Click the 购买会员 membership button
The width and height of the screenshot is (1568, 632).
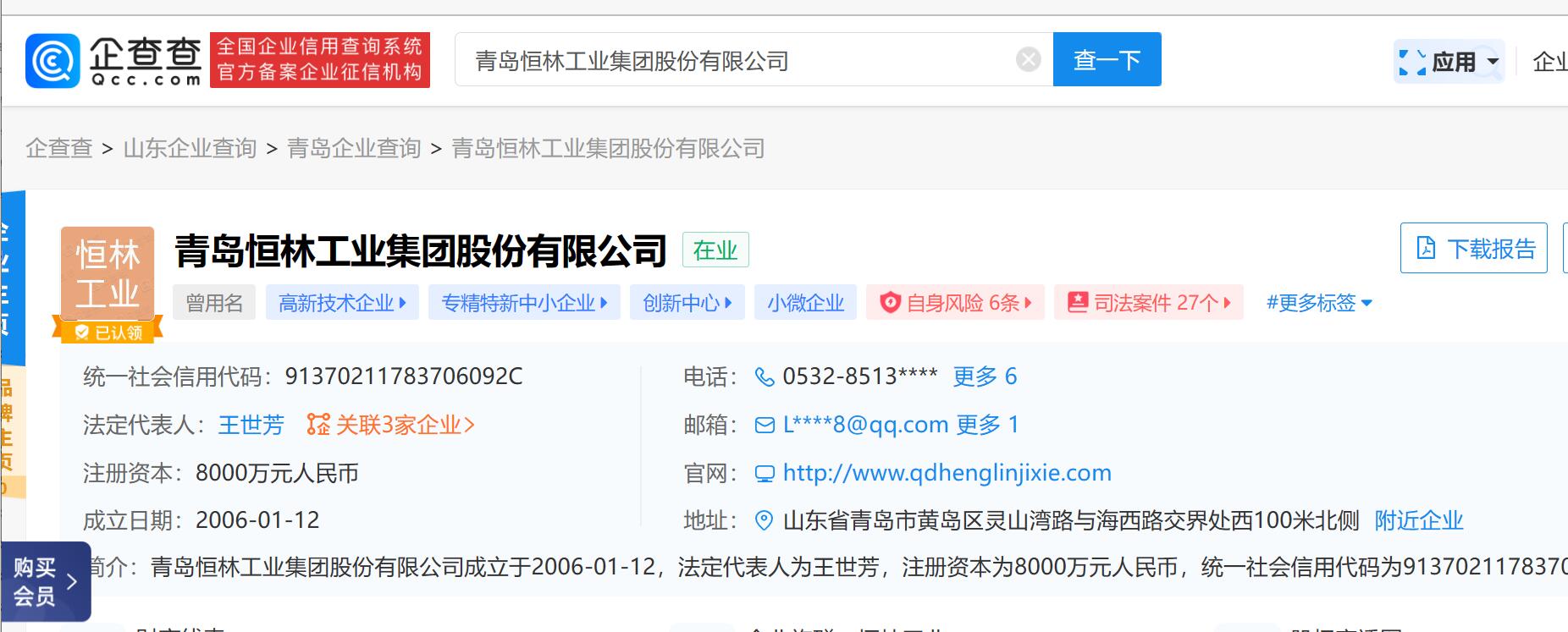click(x=46, y=582)
